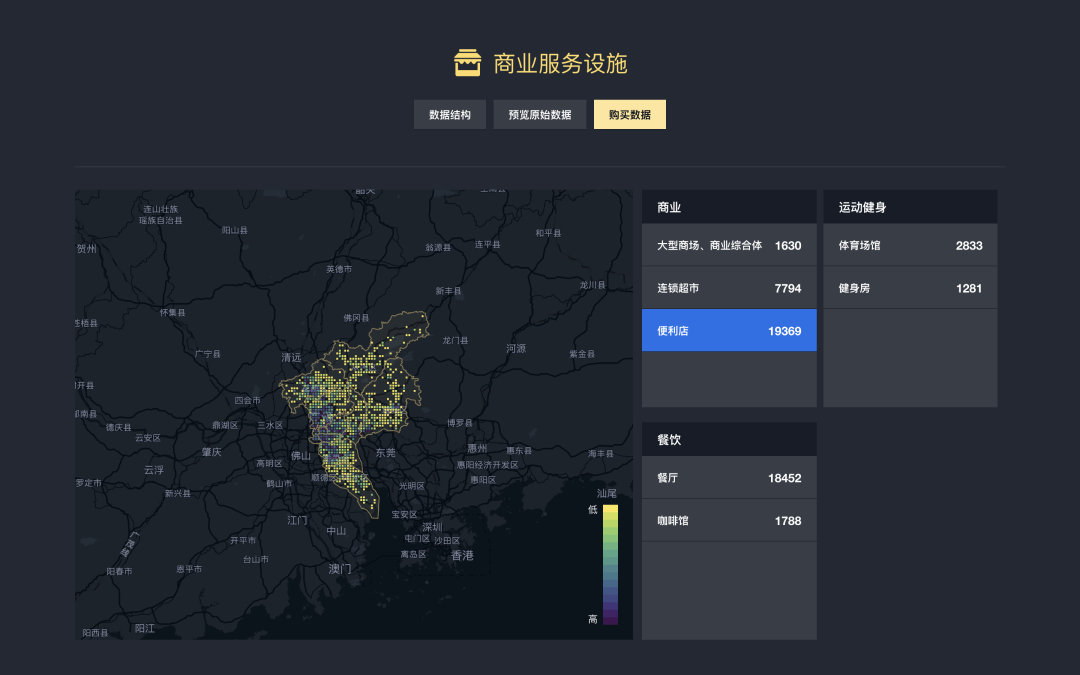
Task: Click the 餐饮 panel header
Action: (729, 439)
